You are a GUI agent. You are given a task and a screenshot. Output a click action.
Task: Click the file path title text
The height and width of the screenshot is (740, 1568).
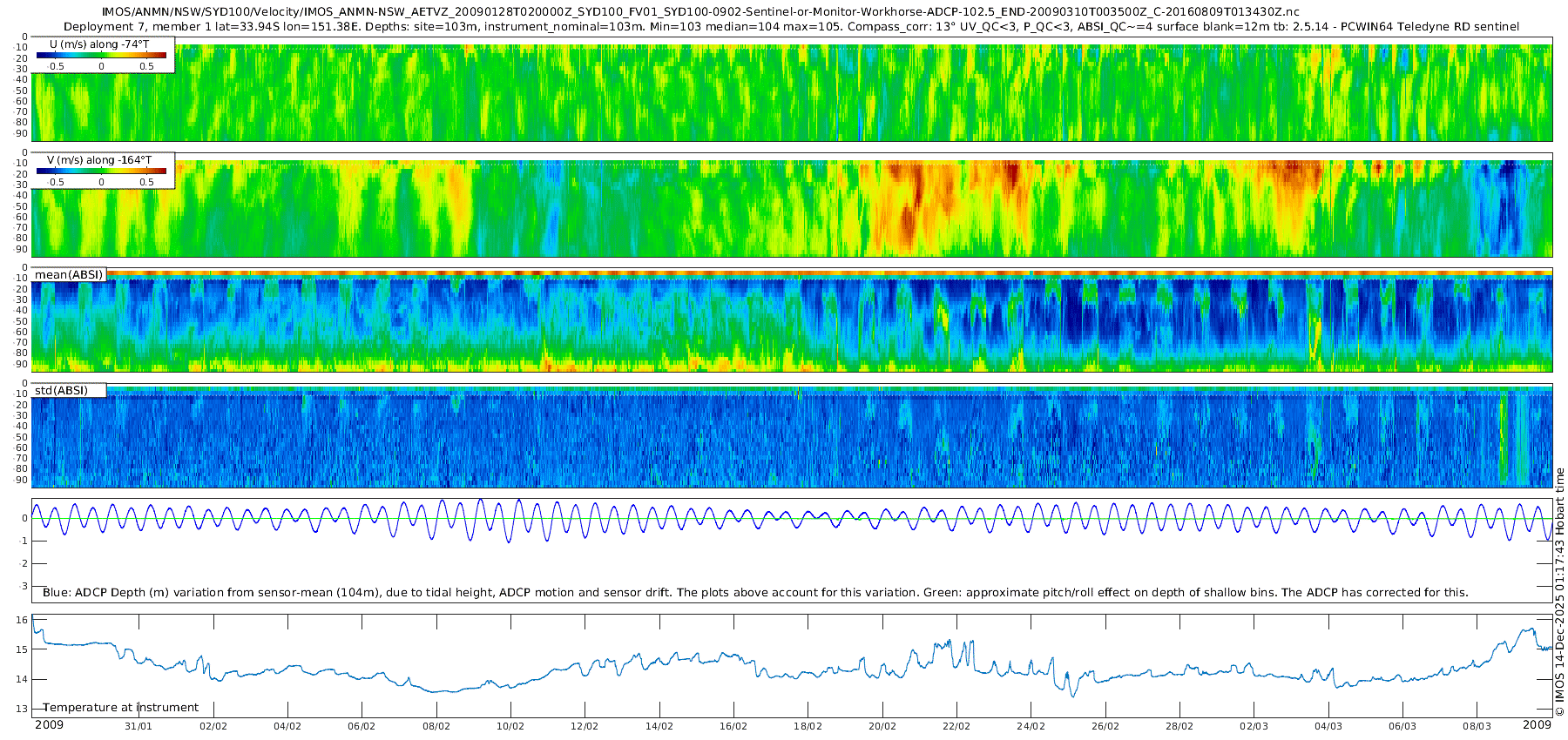700,12
